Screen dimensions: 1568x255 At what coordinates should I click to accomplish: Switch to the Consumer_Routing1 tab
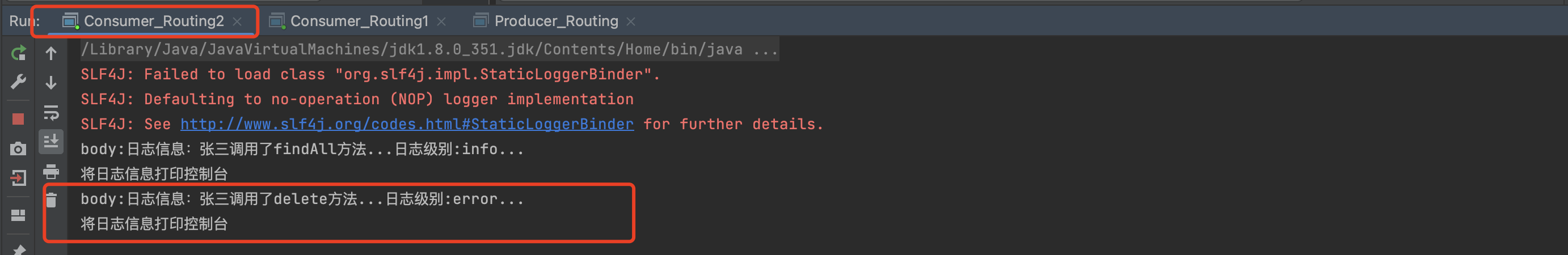point(359,22)
